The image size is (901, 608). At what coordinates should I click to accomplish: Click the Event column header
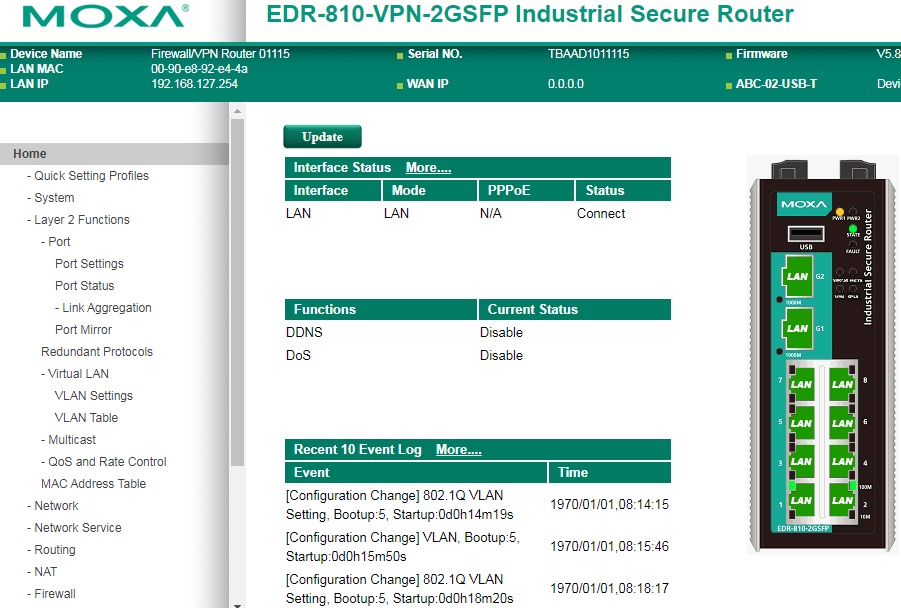tap(416, 472)
